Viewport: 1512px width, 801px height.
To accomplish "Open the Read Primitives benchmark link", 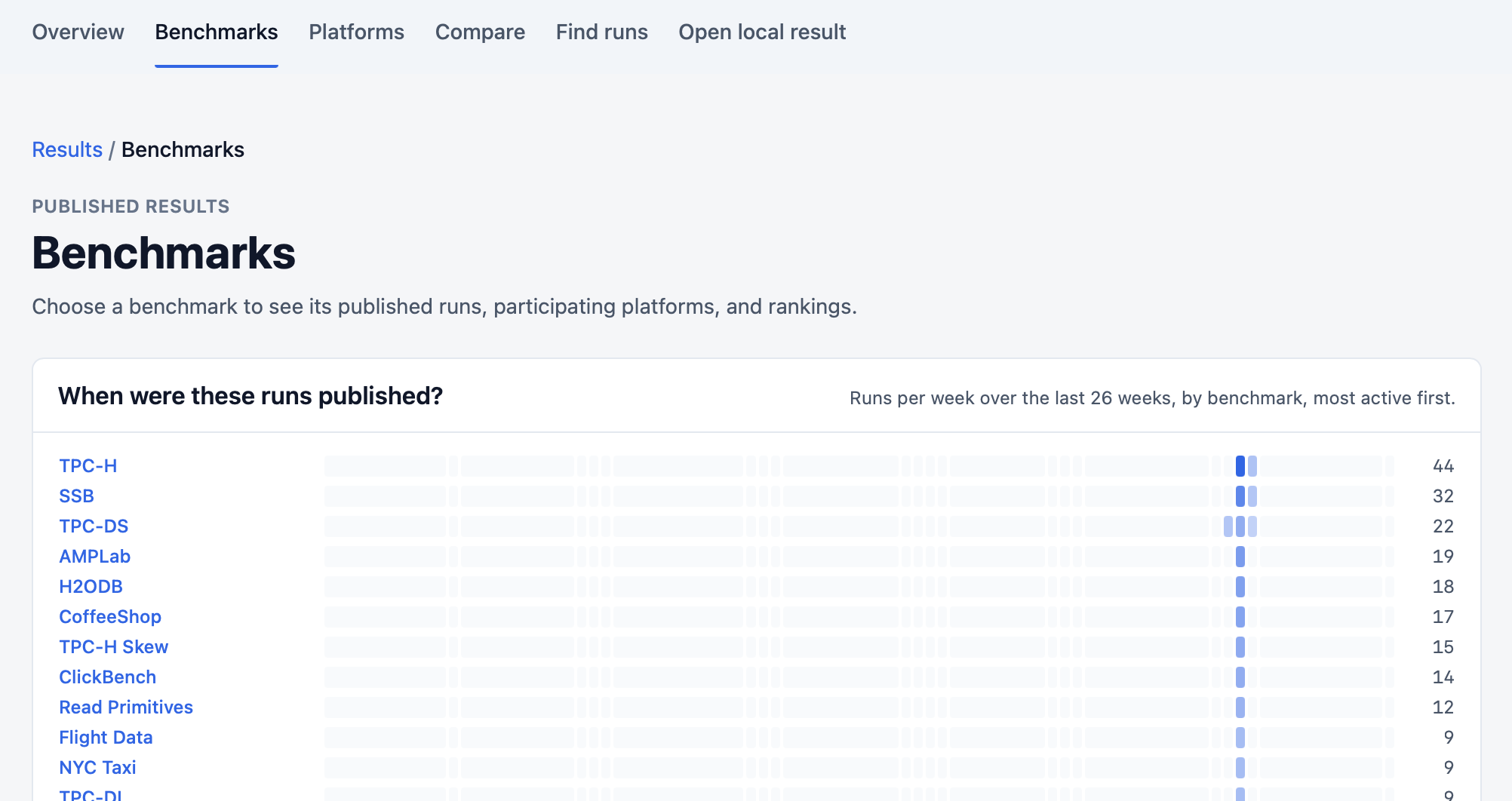I will [x=126, y=707].
